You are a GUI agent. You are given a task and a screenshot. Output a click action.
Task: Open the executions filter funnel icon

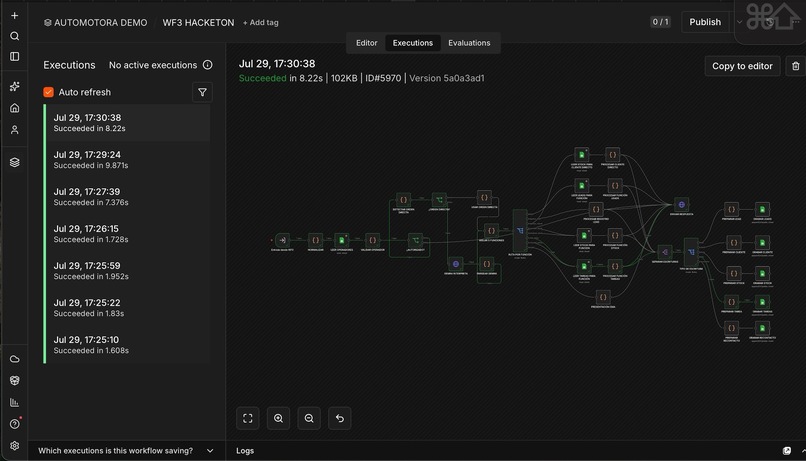pos(202,93)
